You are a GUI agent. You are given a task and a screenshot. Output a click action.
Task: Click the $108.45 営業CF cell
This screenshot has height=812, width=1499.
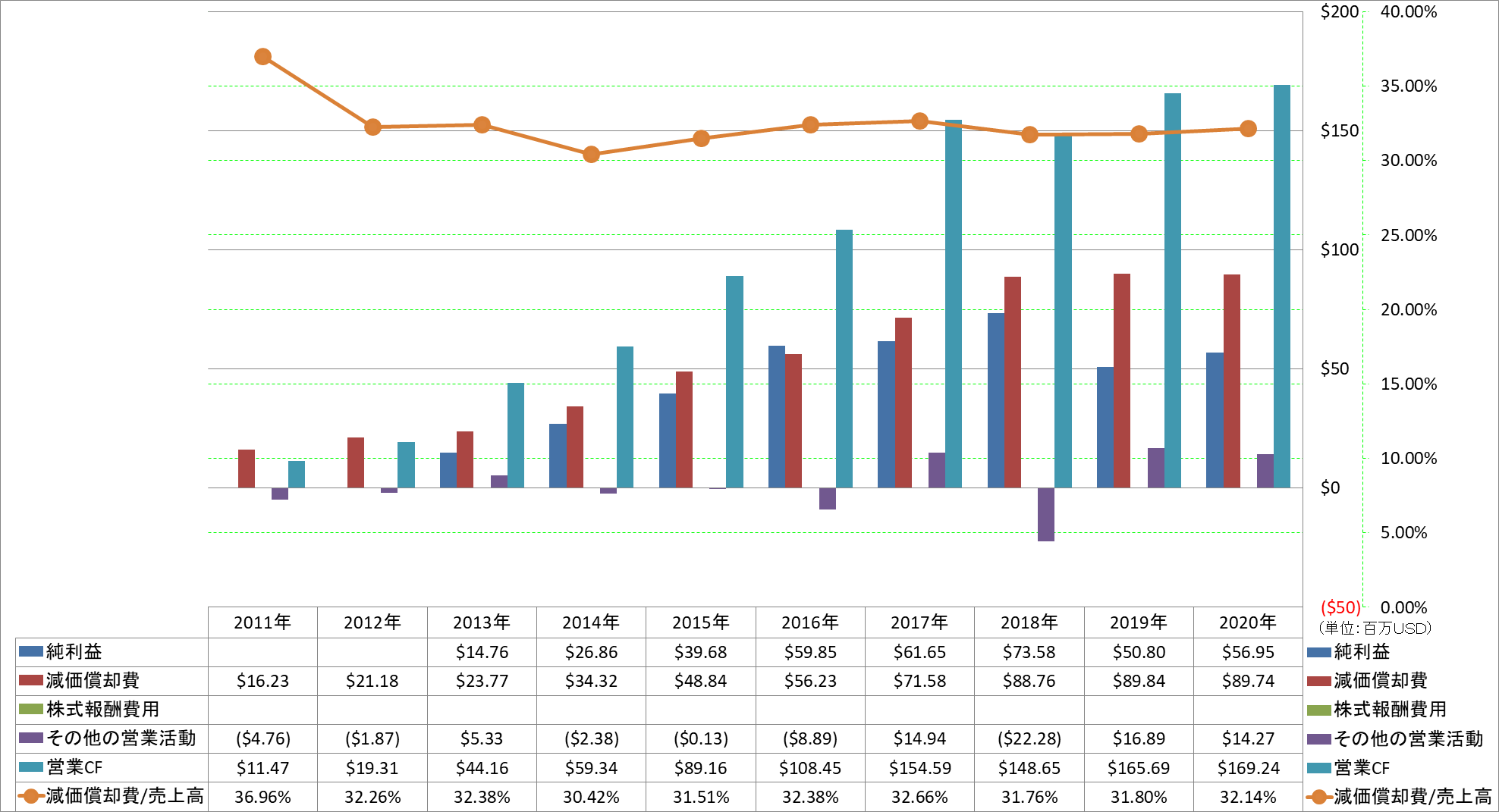[x=810, y=768]
